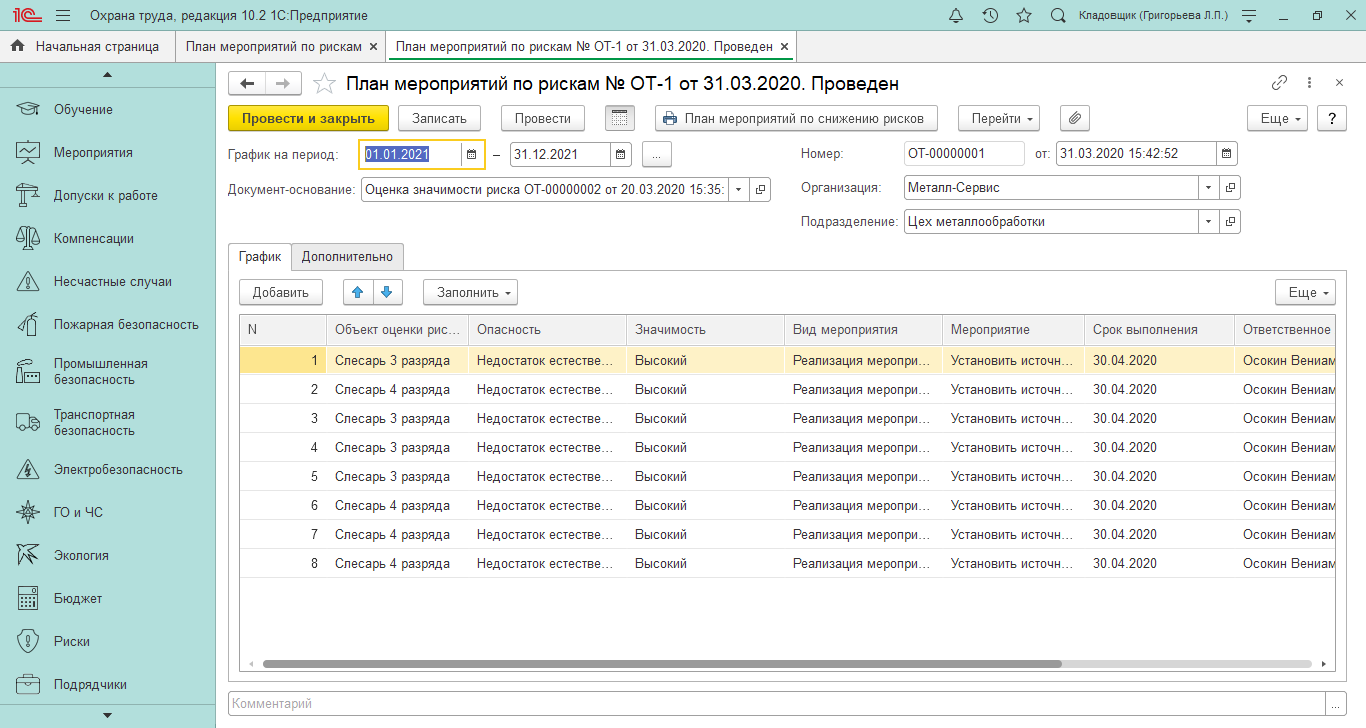
Task: Open calendar for period start date
Action: pos(472,154)
